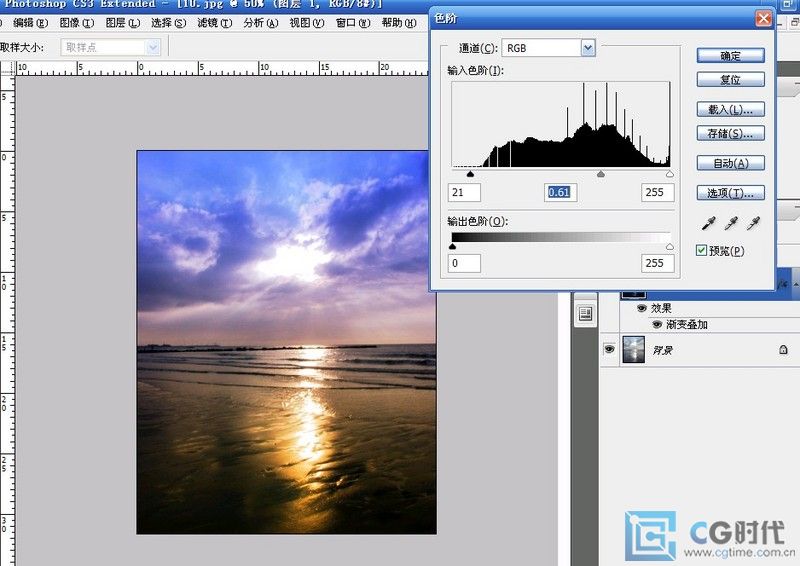
Task: Close the Levels dialog with the X
Action: point(763,18)
